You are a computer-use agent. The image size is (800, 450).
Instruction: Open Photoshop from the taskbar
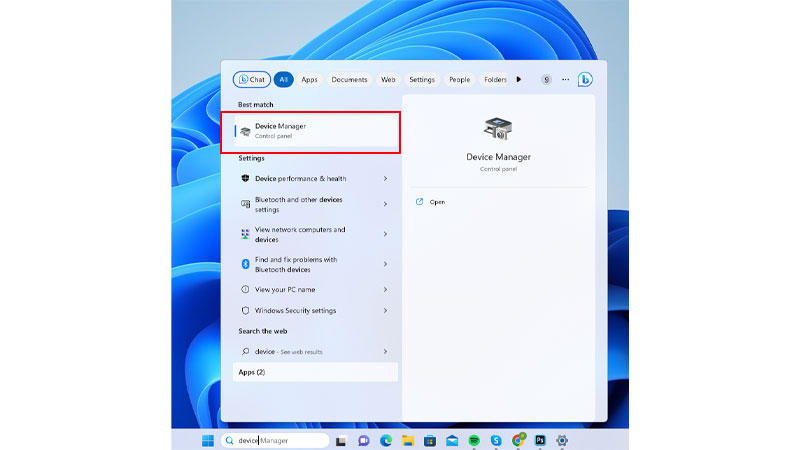click(x=540, y=440)
